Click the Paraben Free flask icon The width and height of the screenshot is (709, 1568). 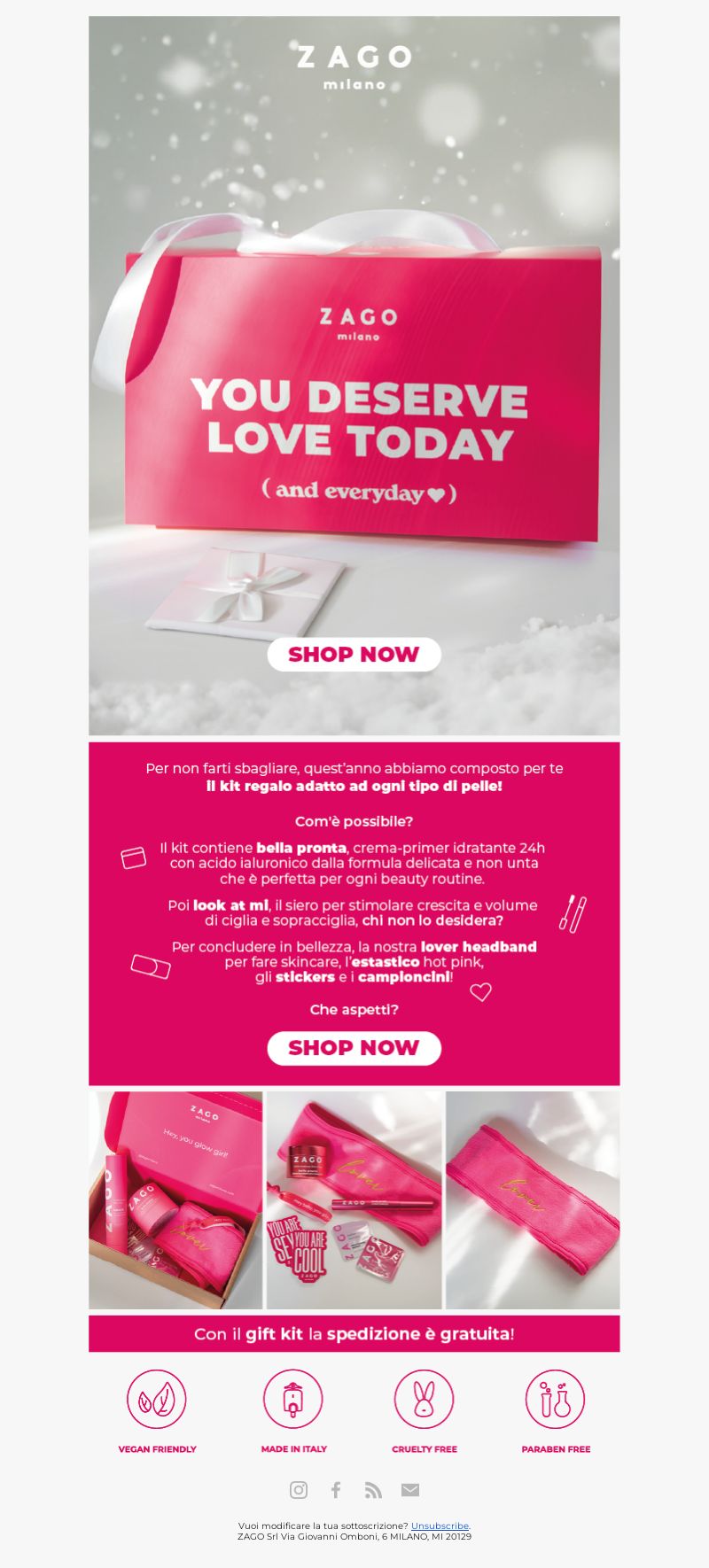556,1400
